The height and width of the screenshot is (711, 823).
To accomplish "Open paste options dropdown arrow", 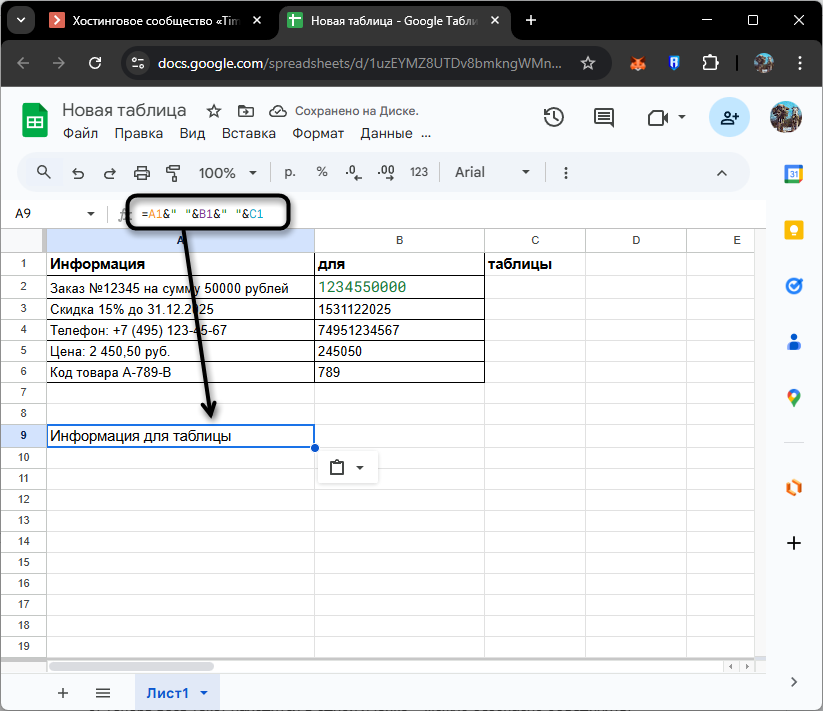I will pyautogui.click(x=360, y=468).
